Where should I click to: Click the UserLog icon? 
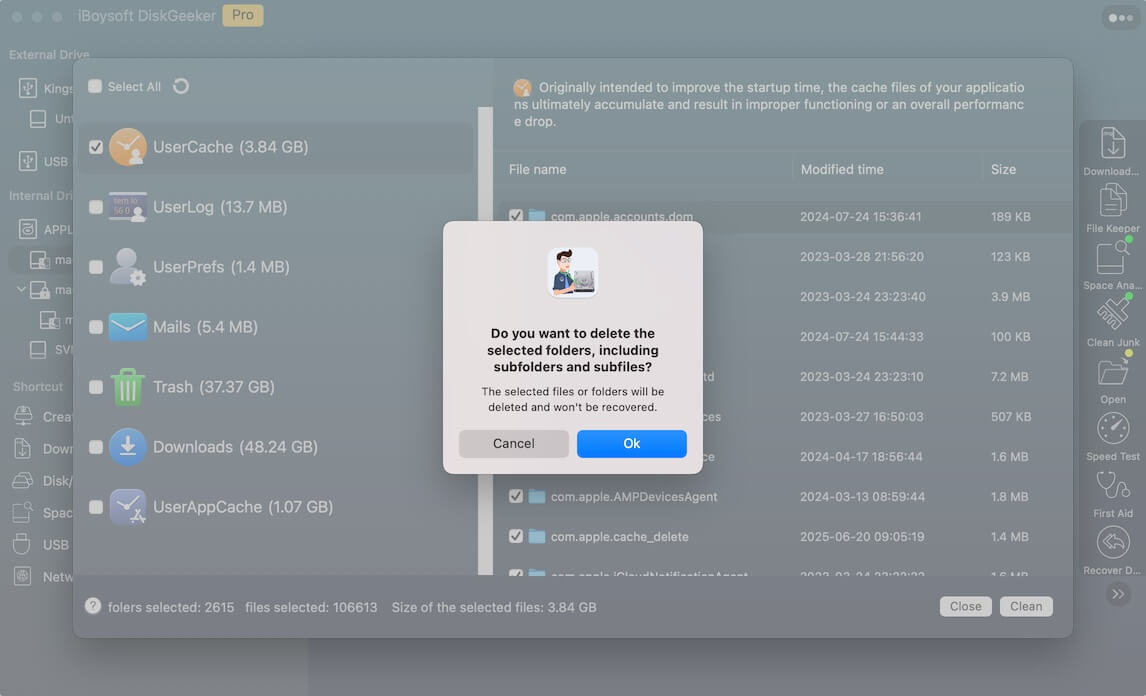pyautogui.click(x=128, y=207)
